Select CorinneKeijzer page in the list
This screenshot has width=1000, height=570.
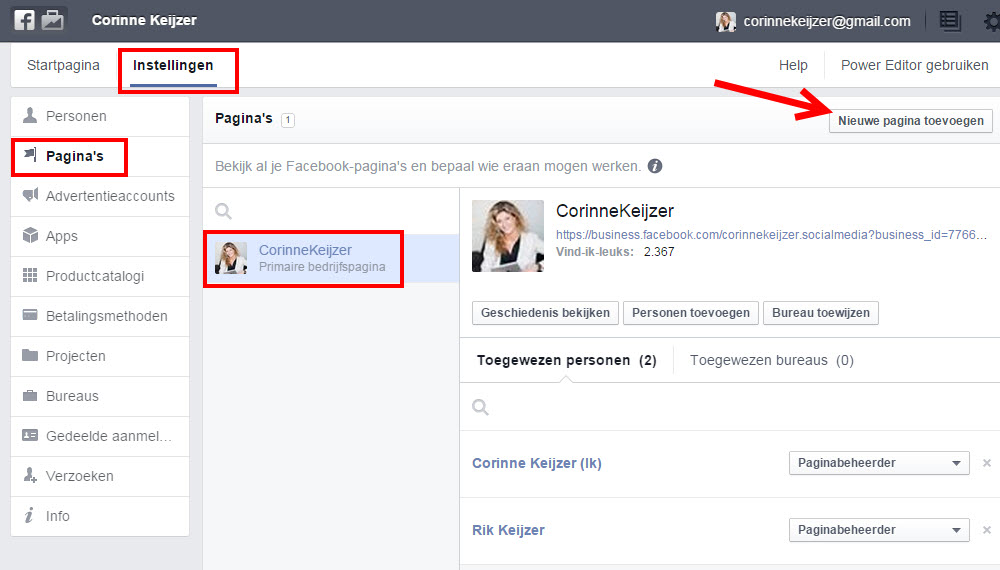tap(304, 258)
